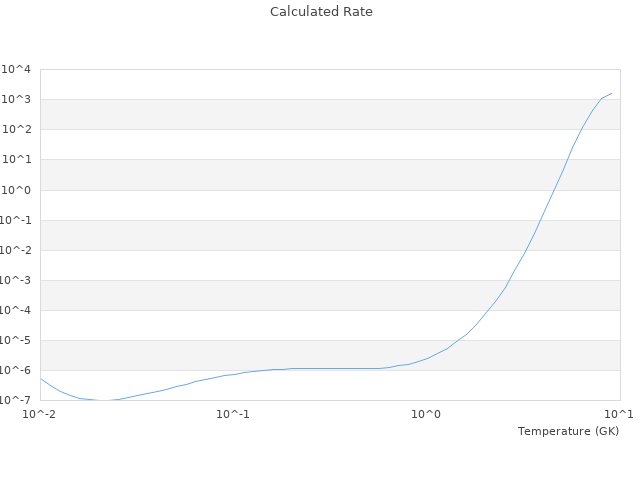This screenshot has width=640, height=480.
Task: Select the 10^-2 y-axis tick label
Action: click(x=16, y=250)
